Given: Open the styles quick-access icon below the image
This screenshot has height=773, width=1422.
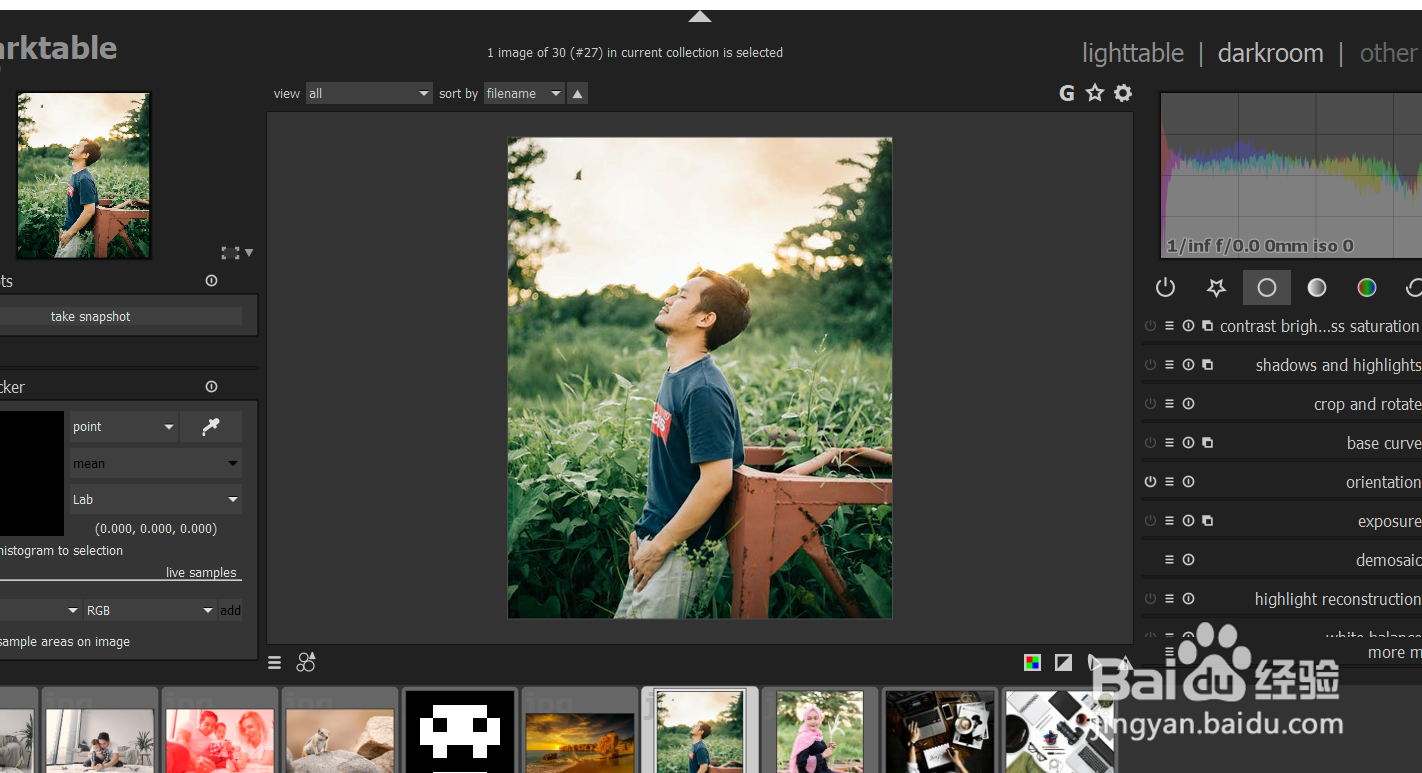Looking at the screenshot, I should (306, 662).
